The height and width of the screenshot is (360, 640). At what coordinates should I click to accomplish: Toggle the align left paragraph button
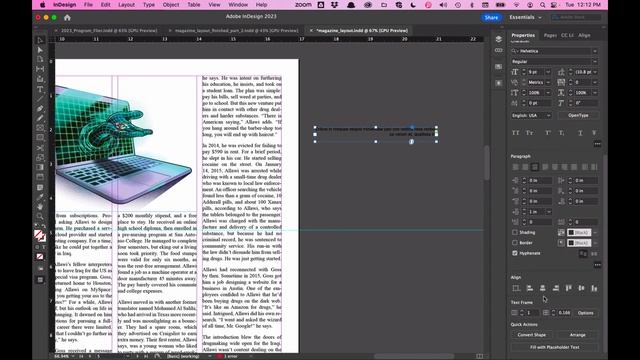pos(516,167)
